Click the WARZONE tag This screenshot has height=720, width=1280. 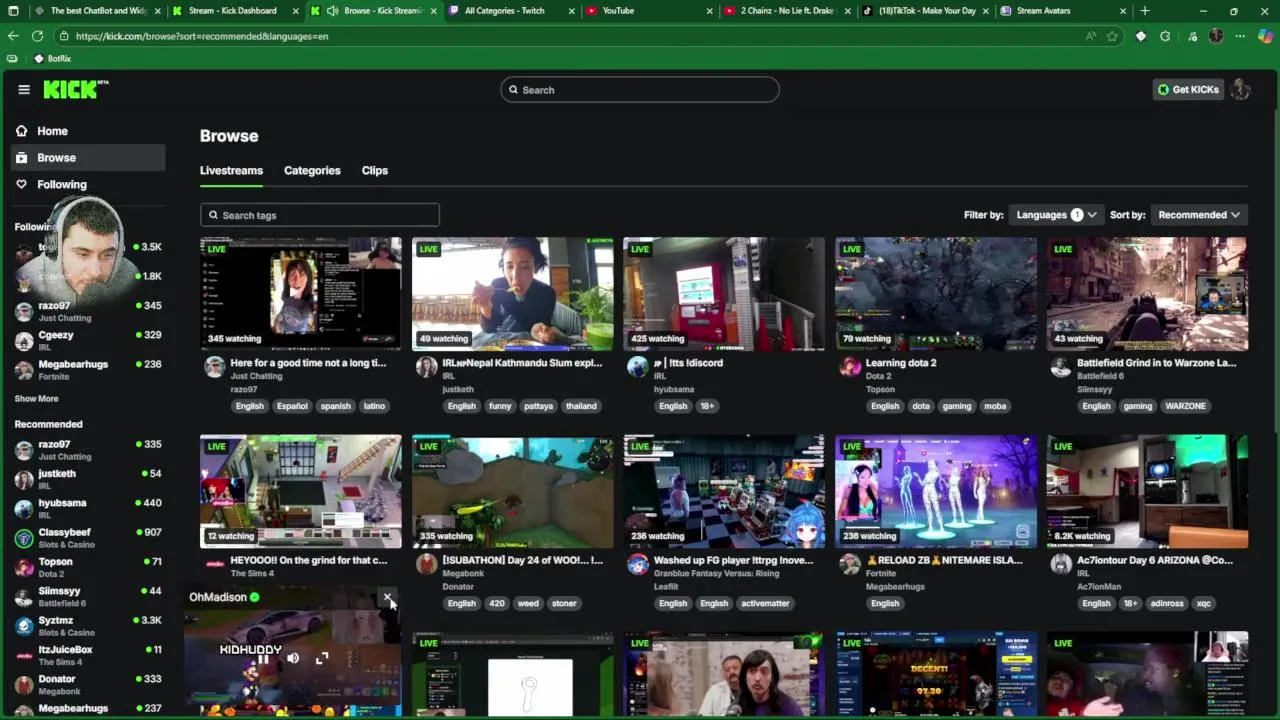pos(1185,406)
